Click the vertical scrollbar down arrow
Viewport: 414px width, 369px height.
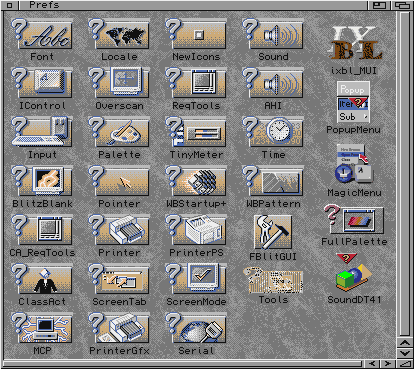[x=405, y=353]
